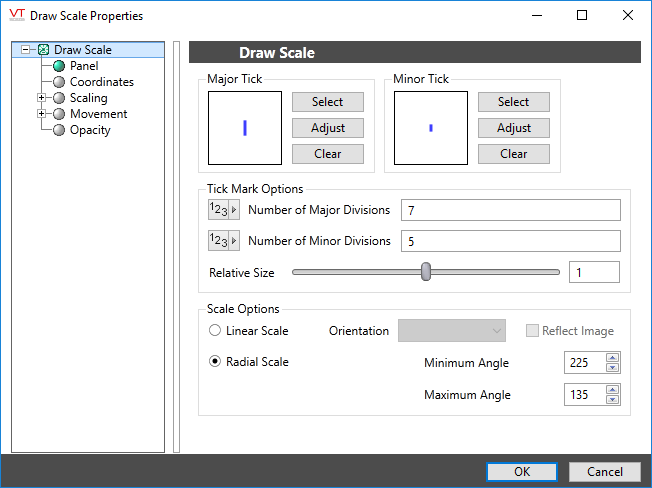Expand the Scaling tree node

41,98
